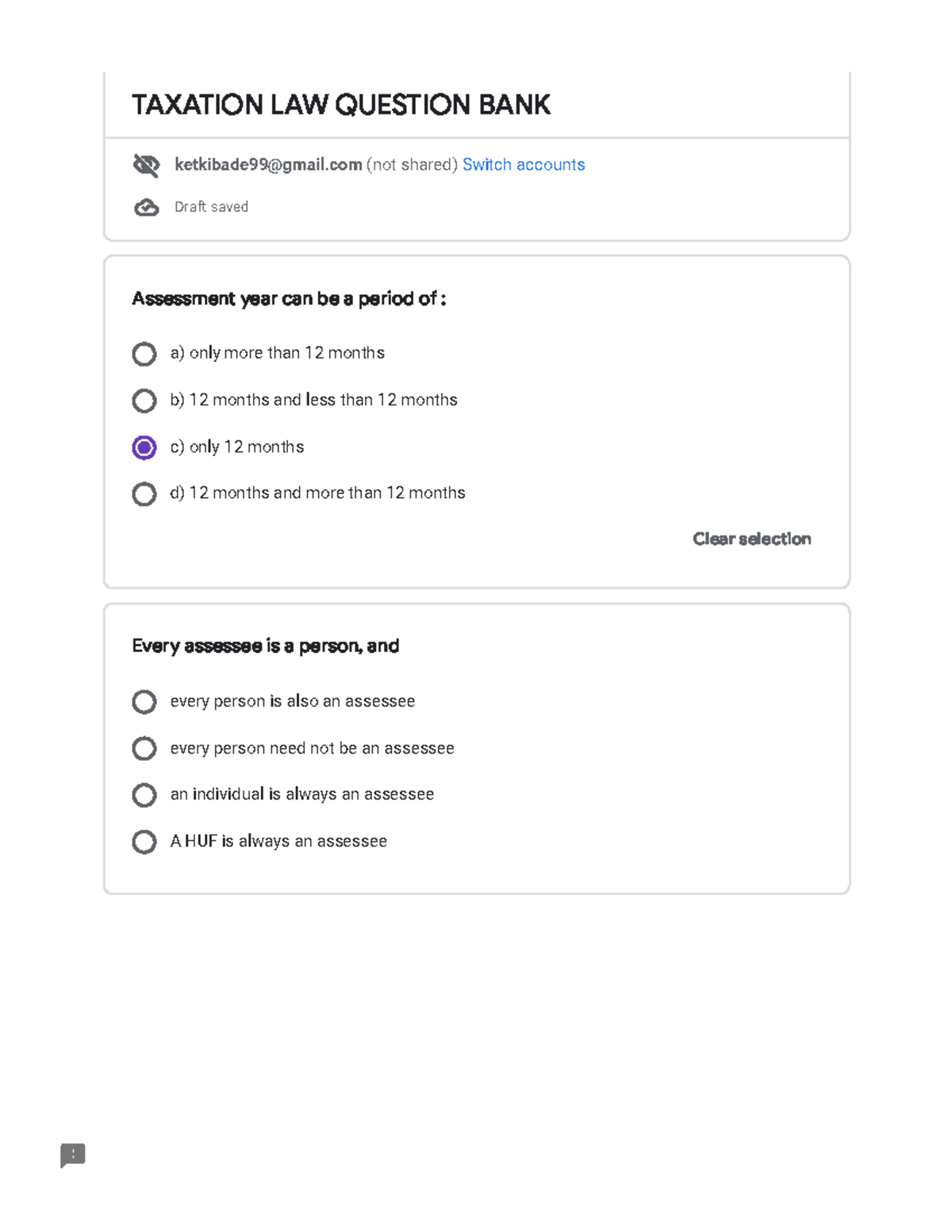This screenshot has width=952, height=1232.
Task: Click the cloud draft saved icon
Action: pyautogui.click(x=146, y=208)
